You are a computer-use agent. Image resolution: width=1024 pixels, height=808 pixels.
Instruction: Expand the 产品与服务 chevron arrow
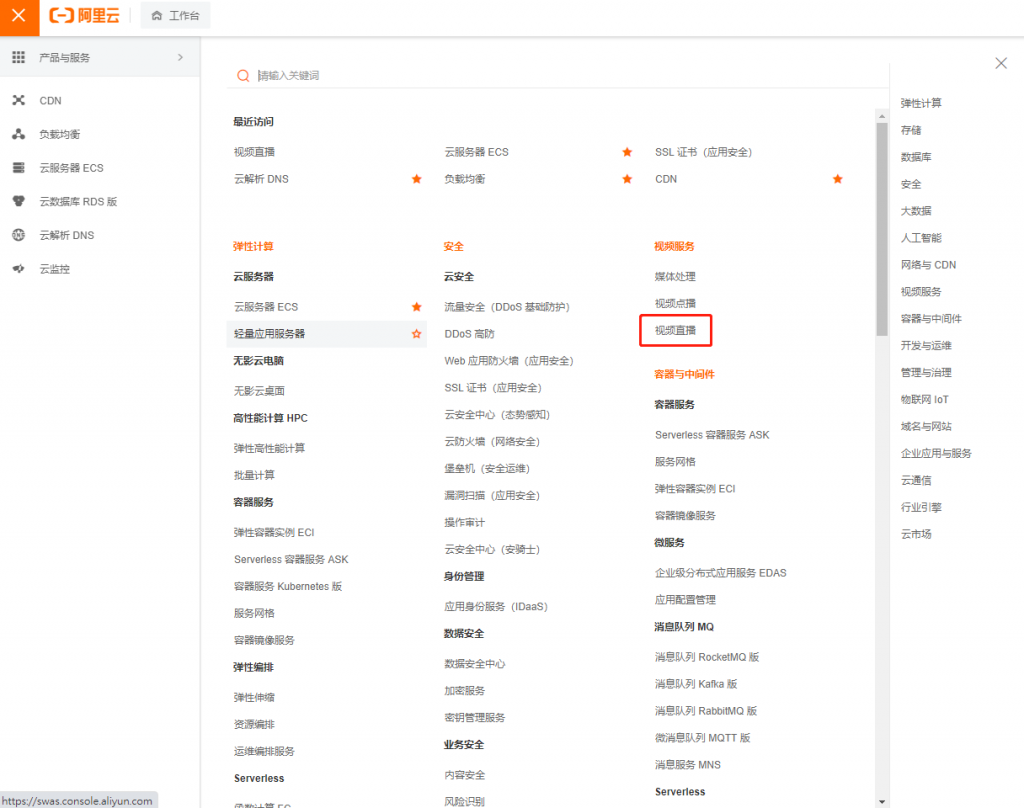180,57
